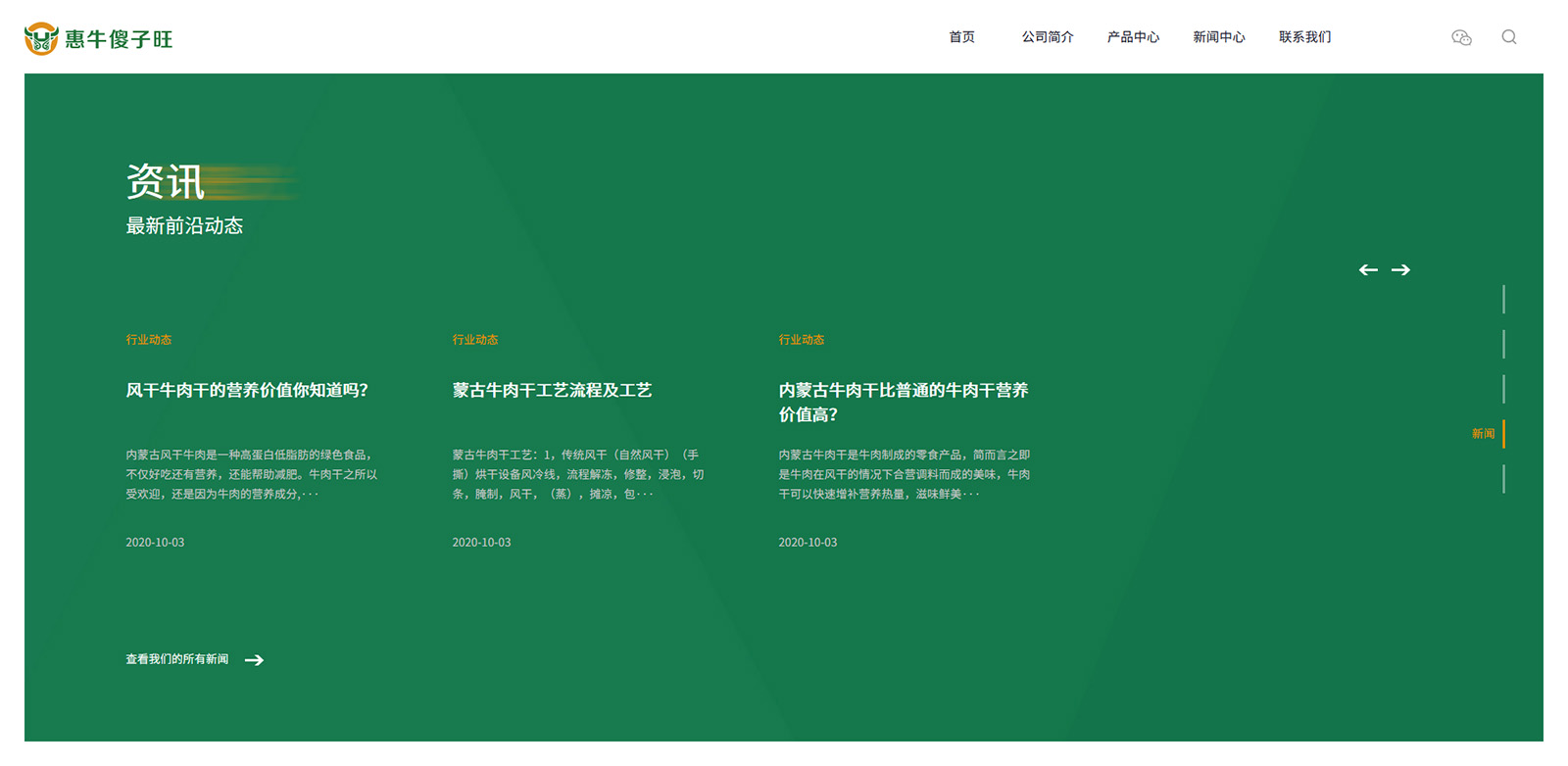Go to 产品中心 in navigation

1133,37
